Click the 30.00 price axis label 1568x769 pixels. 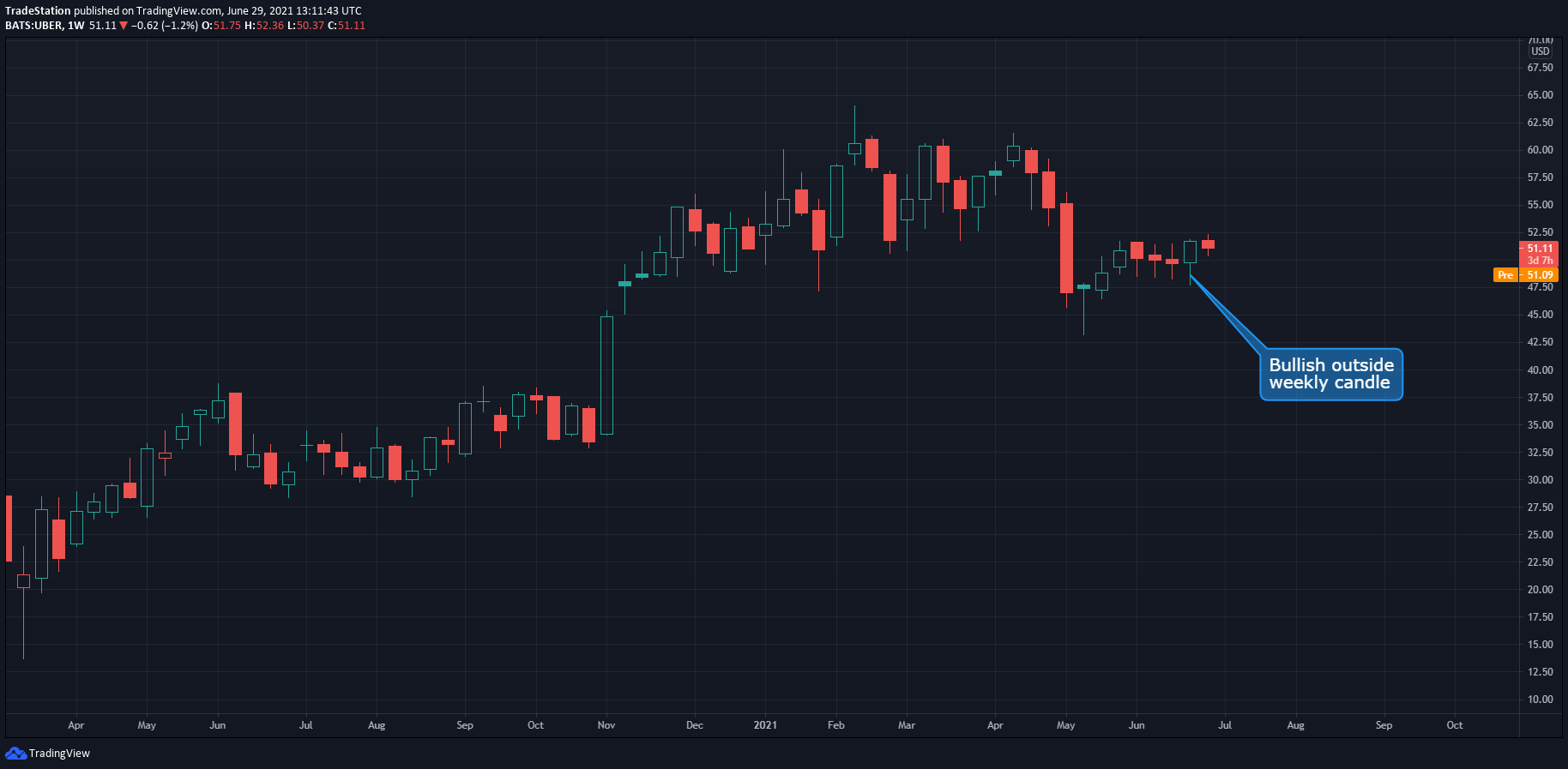pyautogui.click(x=1540, y=480)
